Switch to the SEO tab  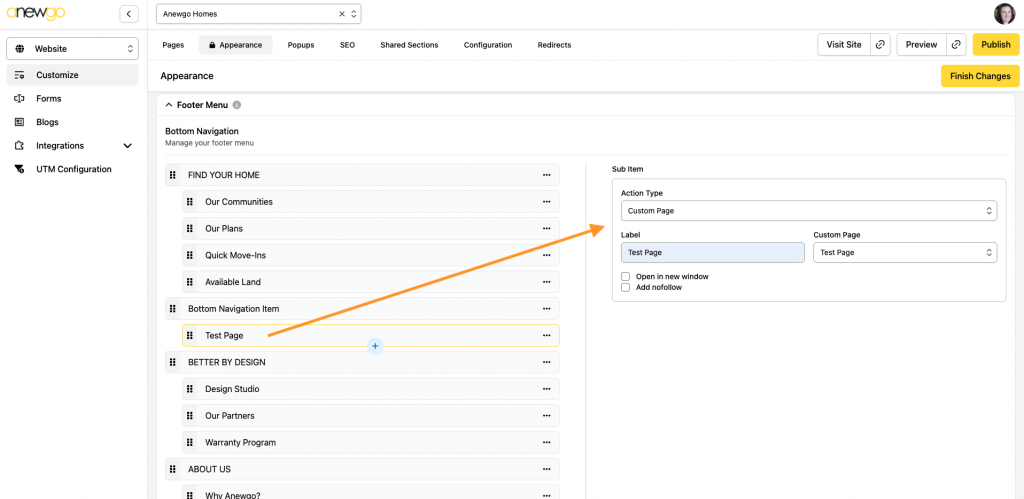pos(347,45)
